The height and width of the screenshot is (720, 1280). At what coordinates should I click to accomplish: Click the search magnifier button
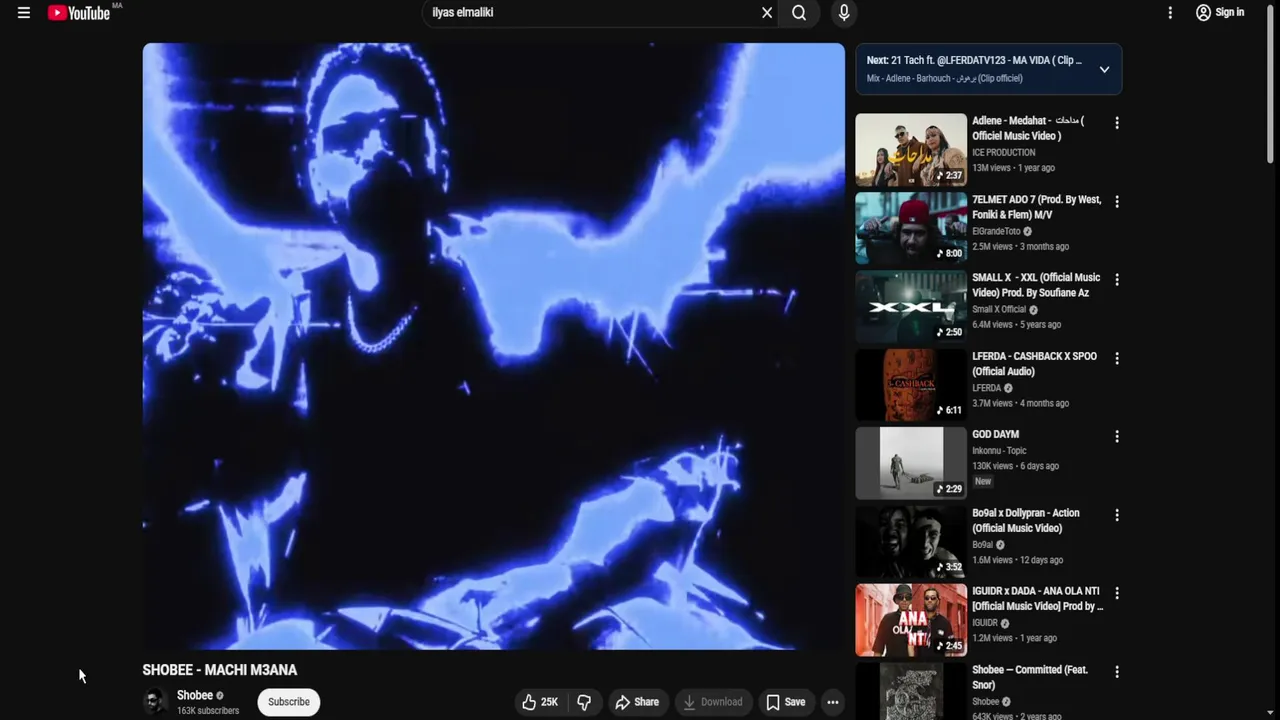point(799,13)
